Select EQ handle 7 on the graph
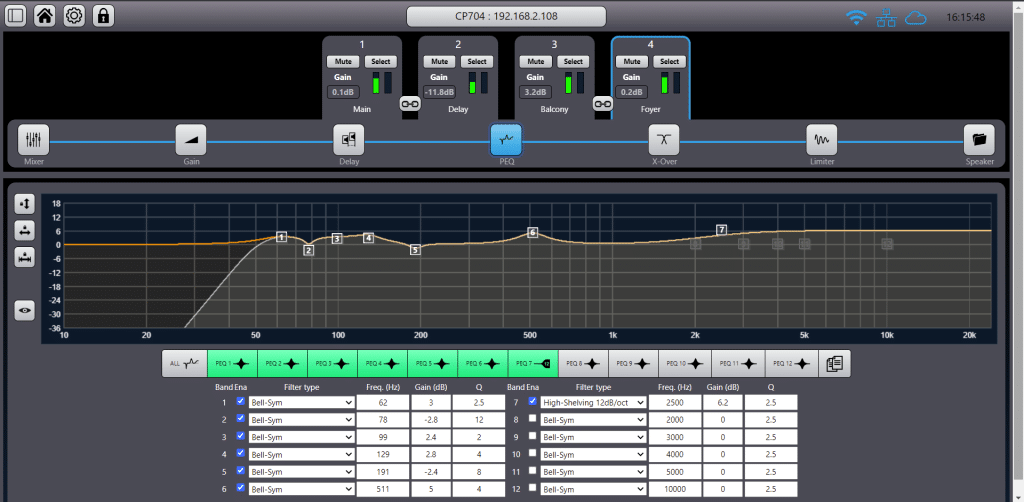Image resolution: width=1024 pixels, height=502 pixels. tap(722, 230)
